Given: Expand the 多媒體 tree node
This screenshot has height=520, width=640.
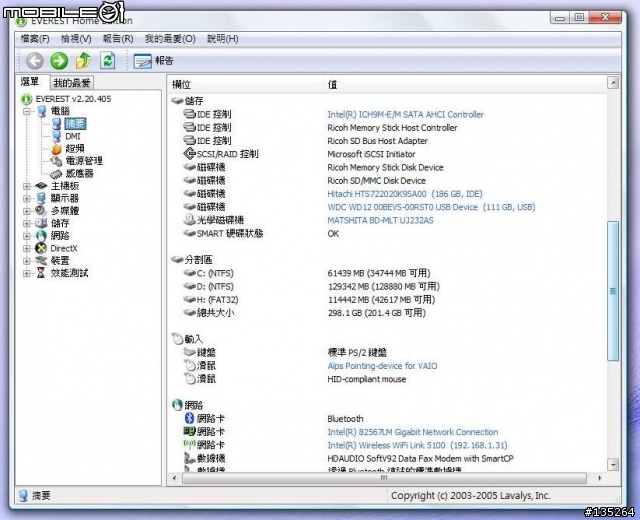Looking at the screenshot, I should tap(27, 211).
